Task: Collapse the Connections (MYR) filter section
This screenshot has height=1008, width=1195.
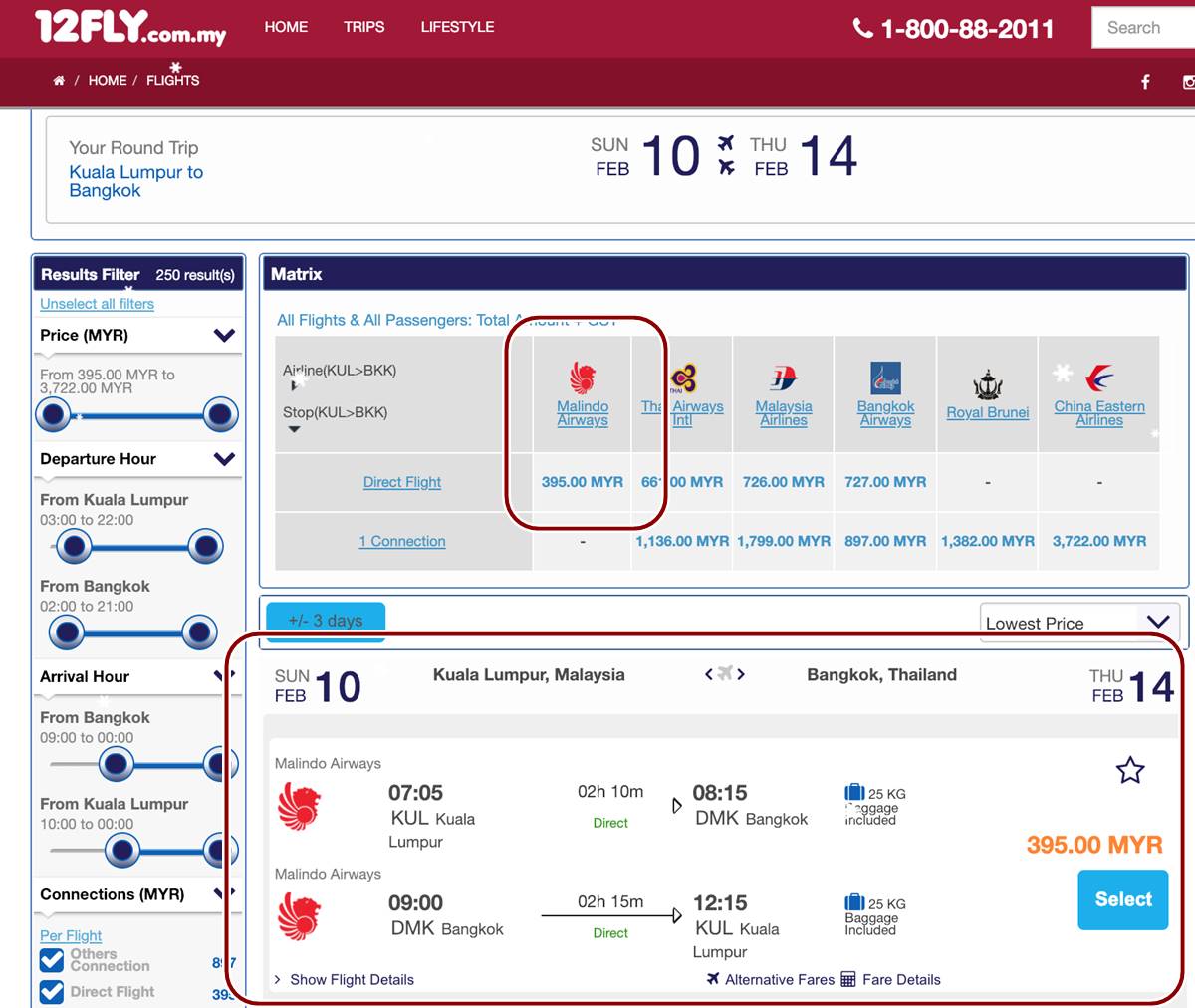Action: 224,894
